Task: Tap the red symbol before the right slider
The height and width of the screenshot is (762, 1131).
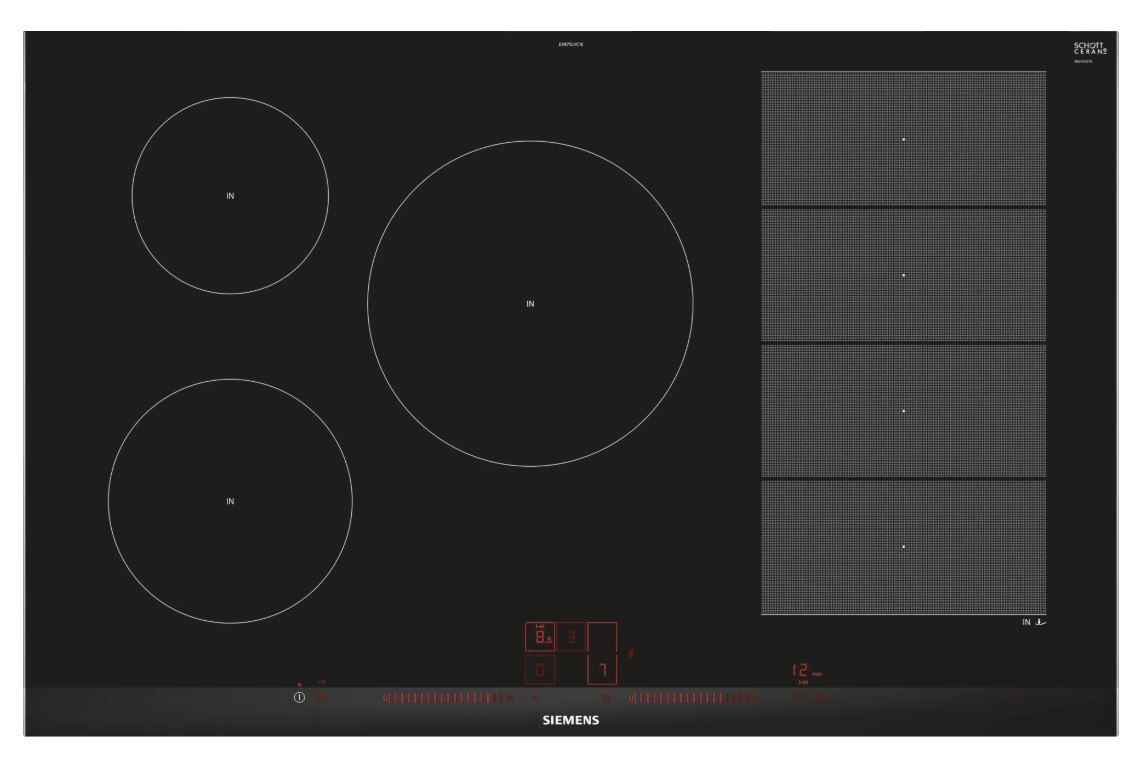Action: pos(606,698)
